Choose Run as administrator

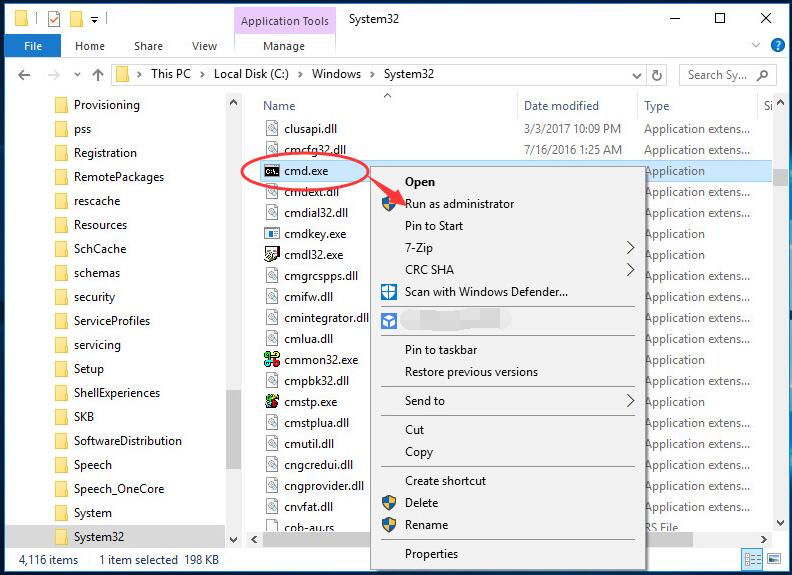click(x=459, y=204)
